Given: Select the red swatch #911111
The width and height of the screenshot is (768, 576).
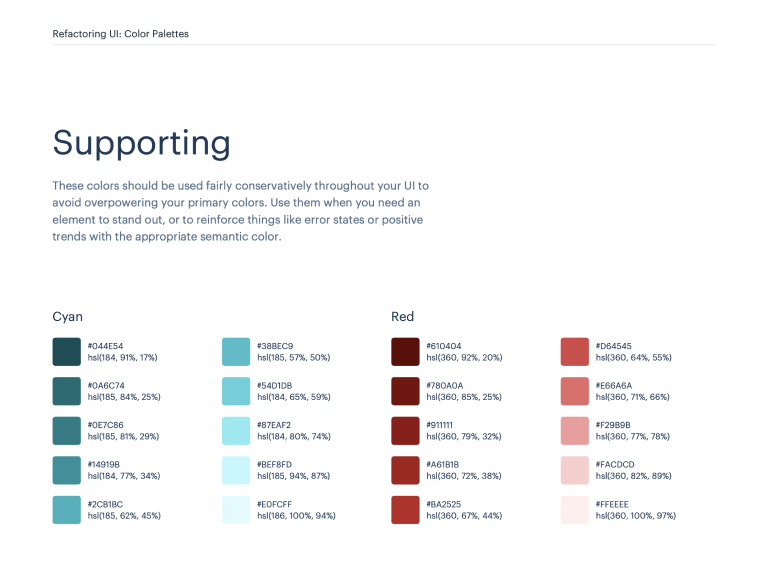Looking at the screenshot, I should coord(405,431).
